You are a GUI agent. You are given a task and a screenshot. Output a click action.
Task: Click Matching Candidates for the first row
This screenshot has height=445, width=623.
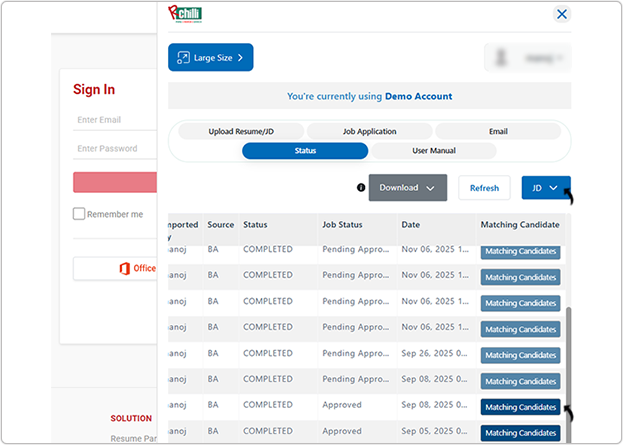[x=520, y=251]
